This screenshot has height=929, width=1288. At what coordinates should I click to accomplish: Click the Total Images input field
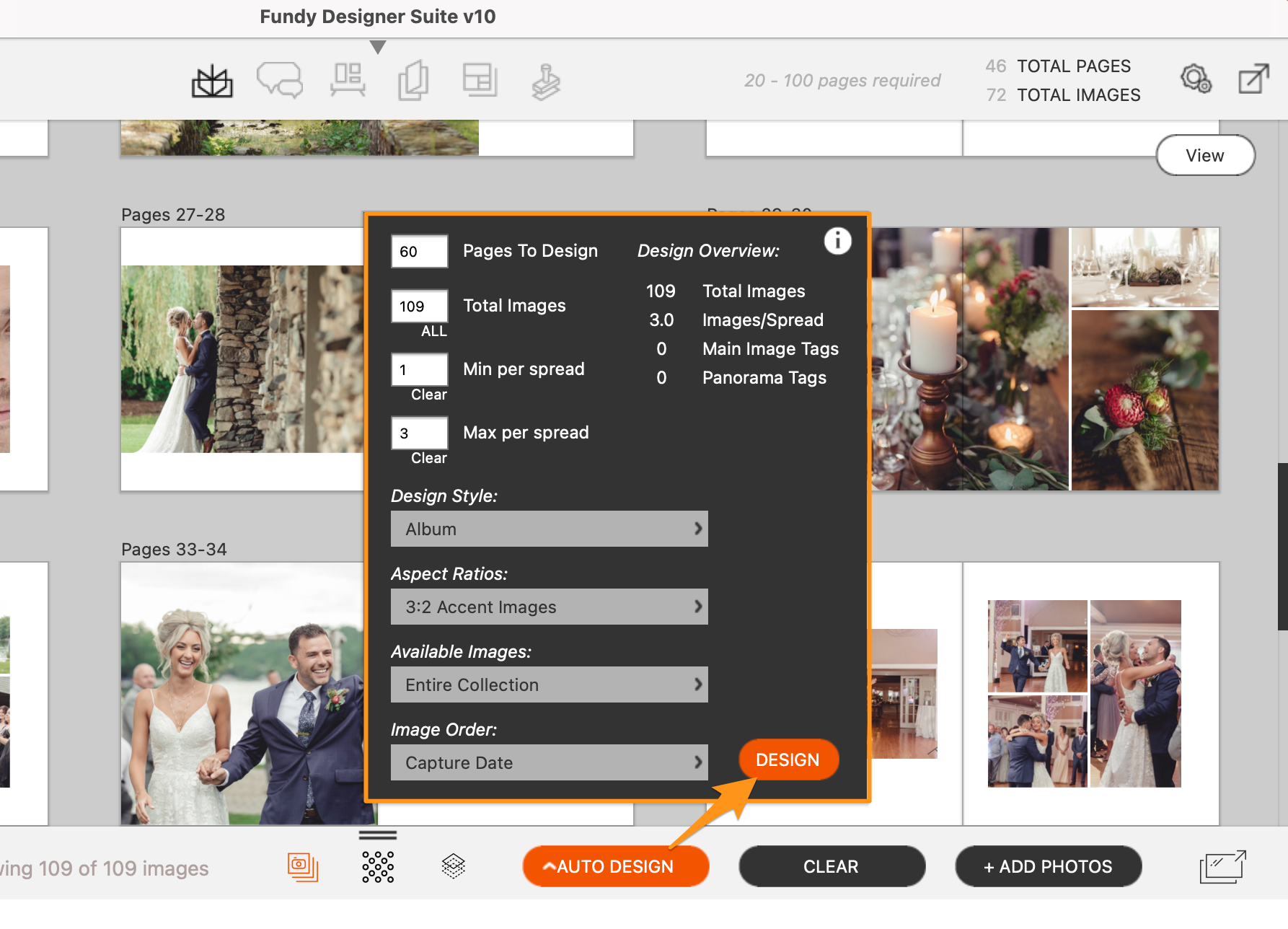pos(420,306)
